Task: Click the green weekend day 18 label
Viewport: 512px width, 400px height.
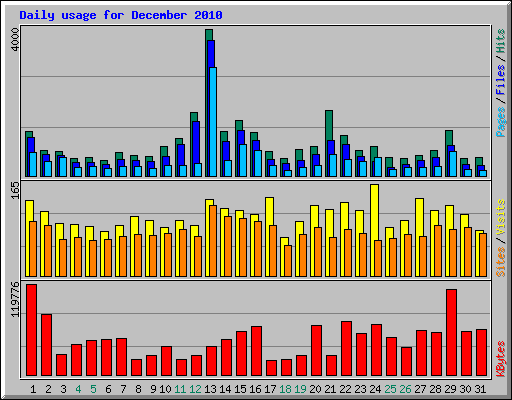Action: pyautogui.click(x=285, y=389)
